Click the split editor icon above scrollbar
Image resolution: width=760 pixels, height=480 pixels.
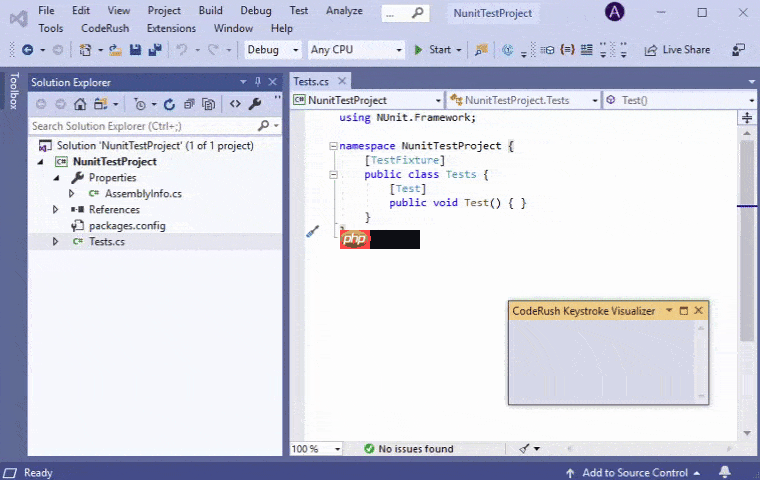click(747, 117)
